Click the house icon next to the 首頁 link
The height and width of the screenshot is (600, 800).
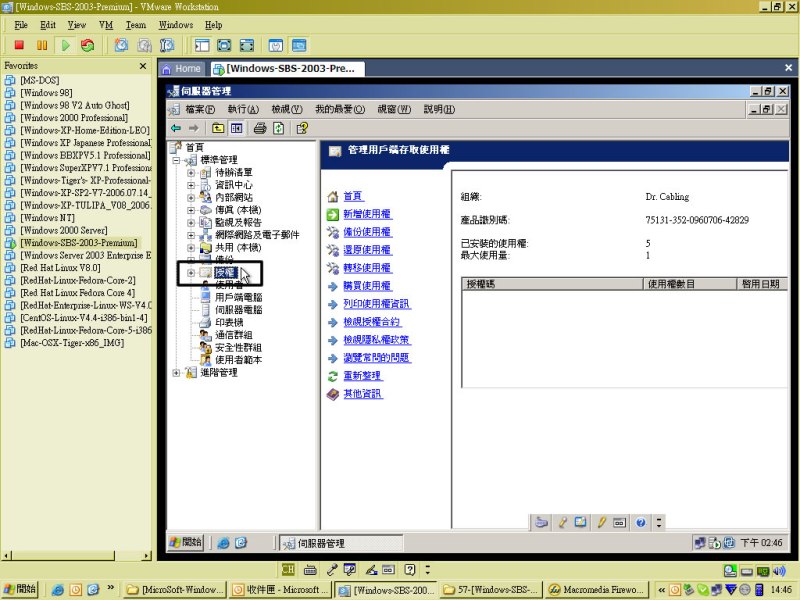tap(333, 196)
